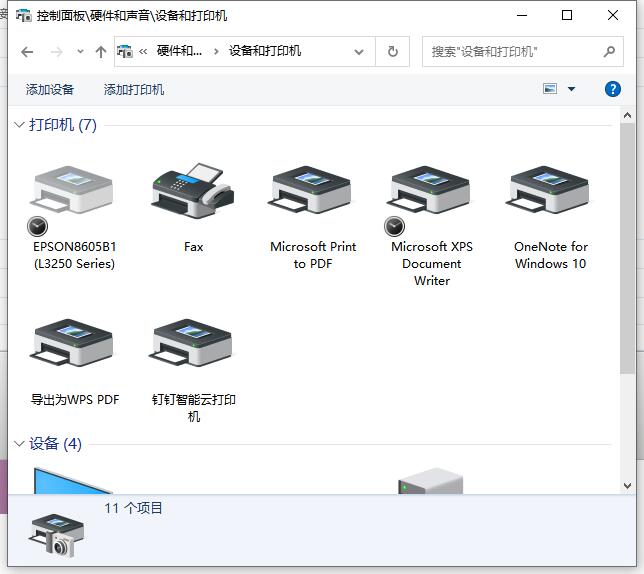Click the 打印机 (7) group header text

tap(63, 124)
